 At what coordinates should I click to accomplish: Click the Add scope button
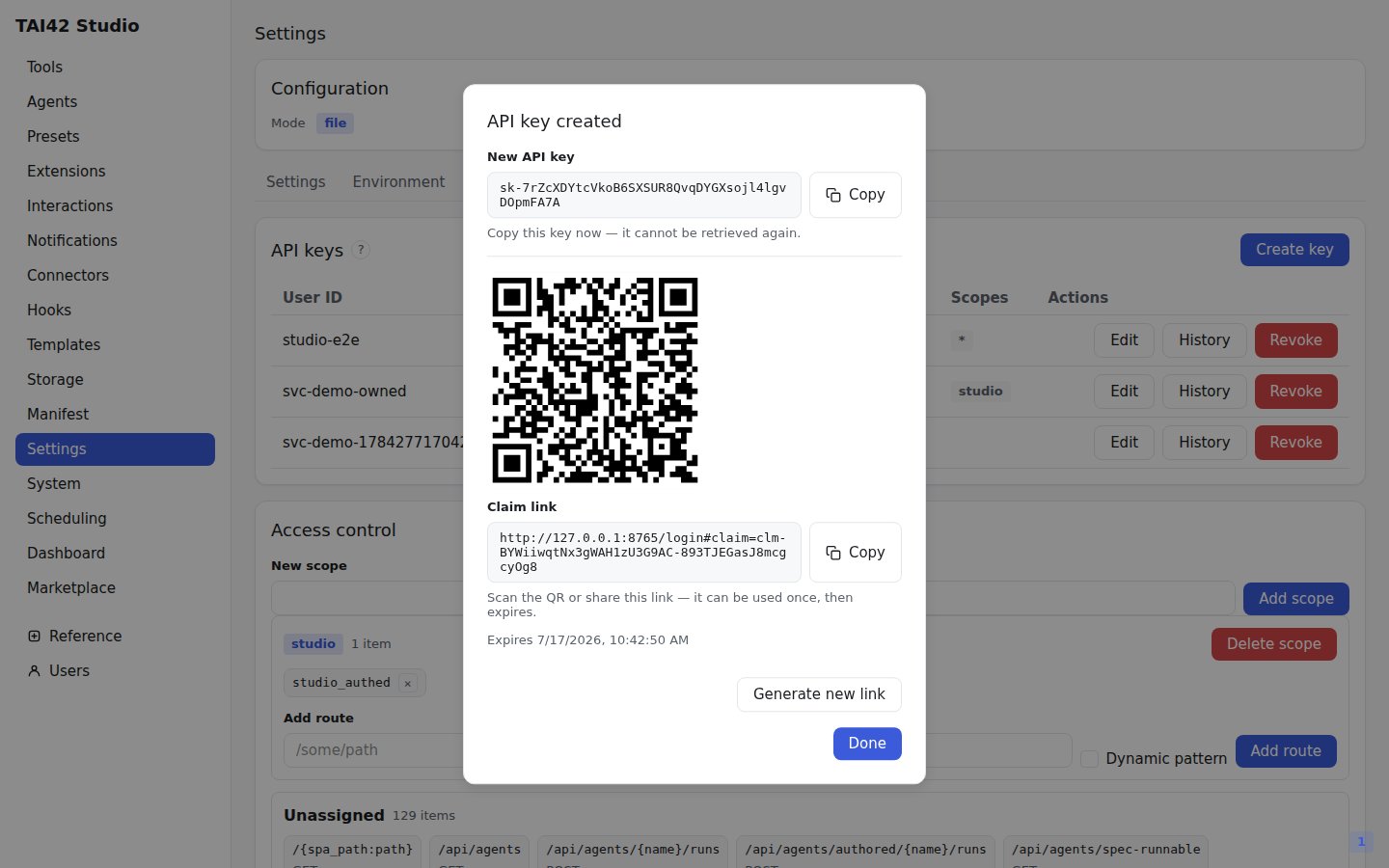[x=1295, y=599]
